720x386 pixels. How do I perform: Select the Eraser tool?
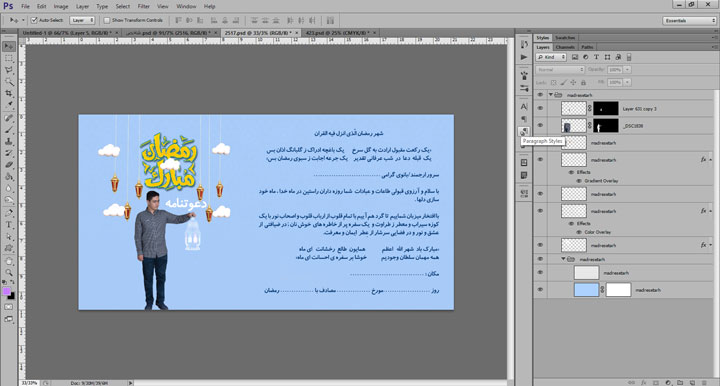9,165
